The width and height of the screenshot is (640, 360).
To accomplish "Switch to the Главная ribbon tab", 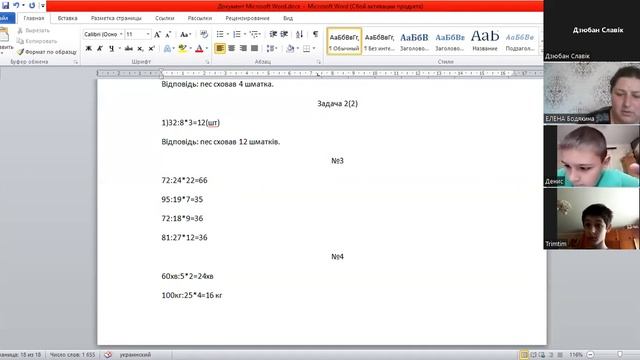I will (33, 18).
